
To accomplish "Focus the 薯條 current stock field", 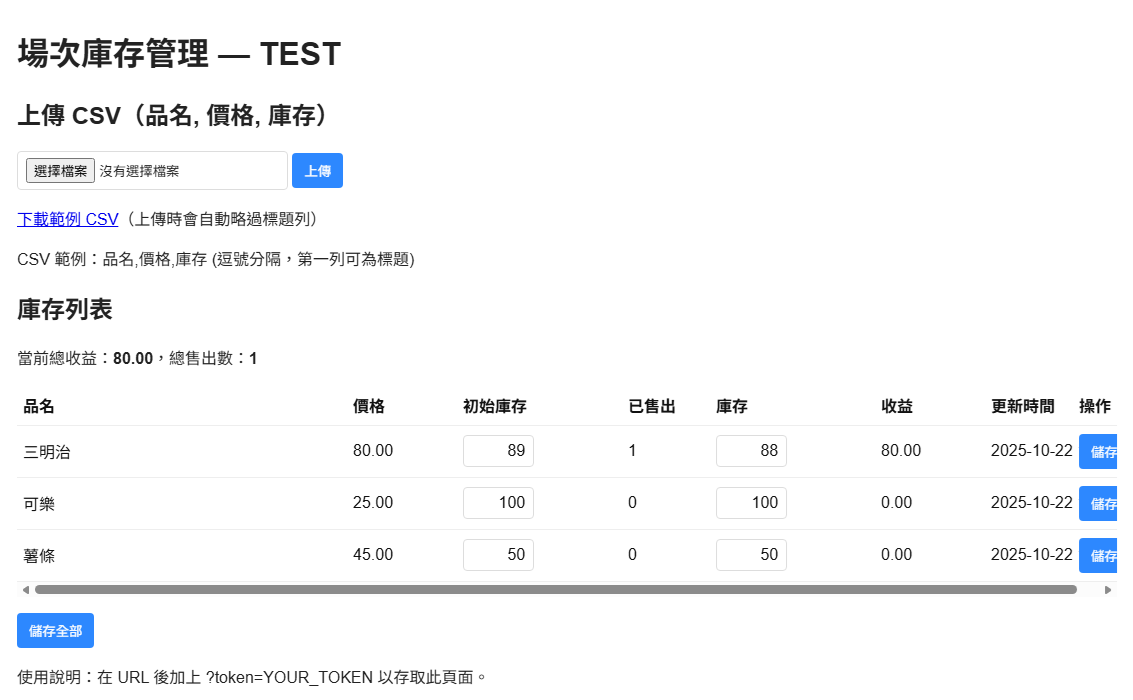I will pos(751,555).
